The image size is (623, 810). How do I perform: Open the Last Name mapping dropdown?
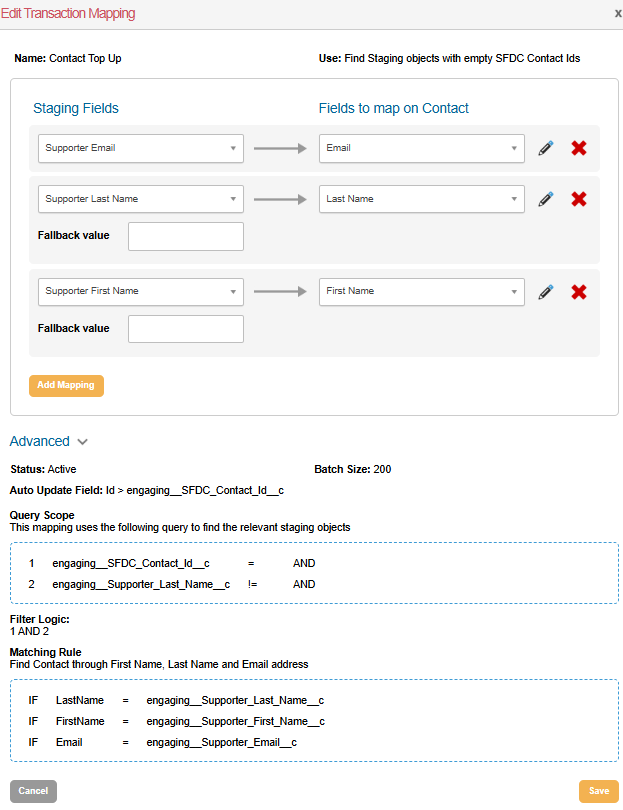[x=421, y=198]
